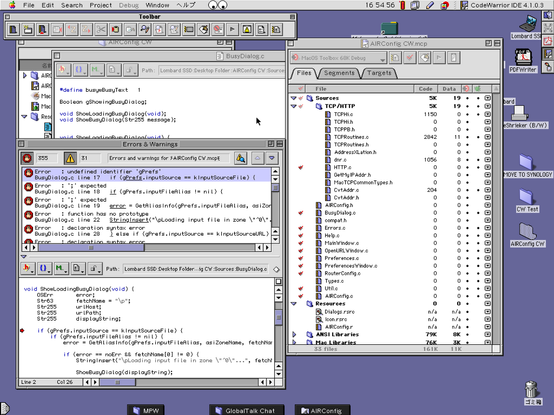Viewport: 554px width, 415px height.
Task: Click the last icon in the Toolbar
Action: tap(276, 29)
